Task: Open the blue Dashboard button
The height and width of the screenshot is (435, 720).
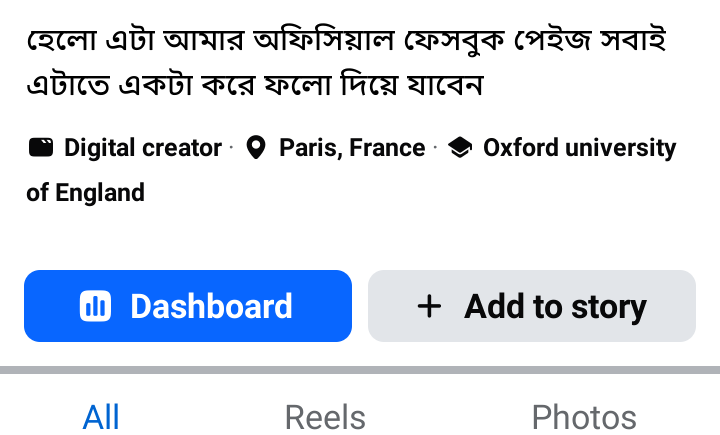Action: click(188, 306)
